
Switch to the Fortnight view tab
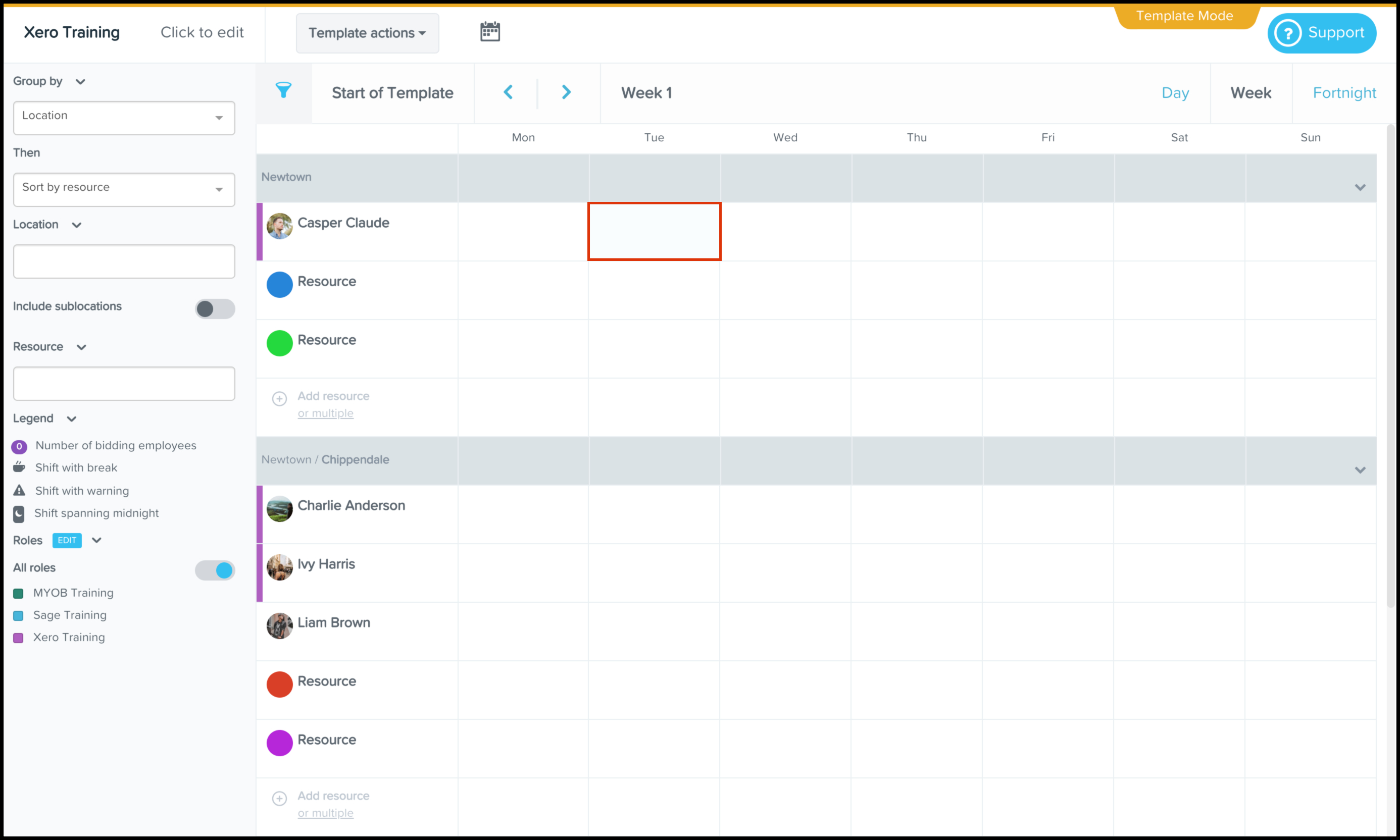point(1344,93)
